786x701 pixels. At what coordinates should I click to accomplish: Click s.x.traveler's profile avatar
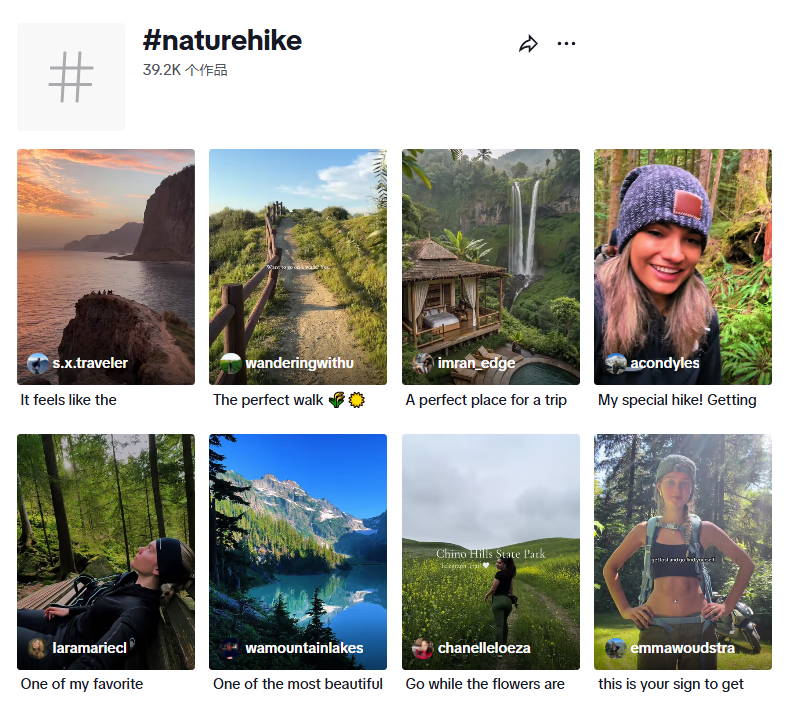coord(38,363)
